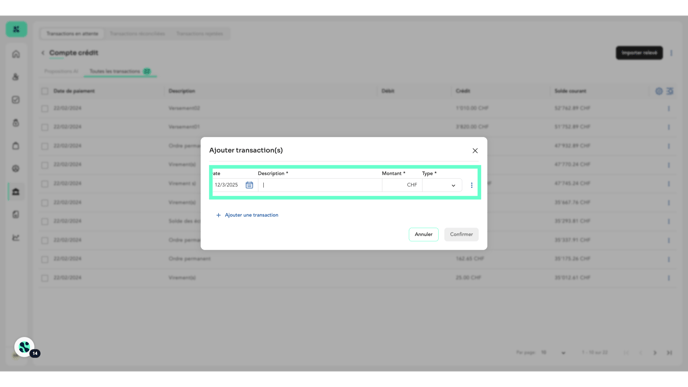Toggle the select-all checkbox in the table header

coord(45,91)
